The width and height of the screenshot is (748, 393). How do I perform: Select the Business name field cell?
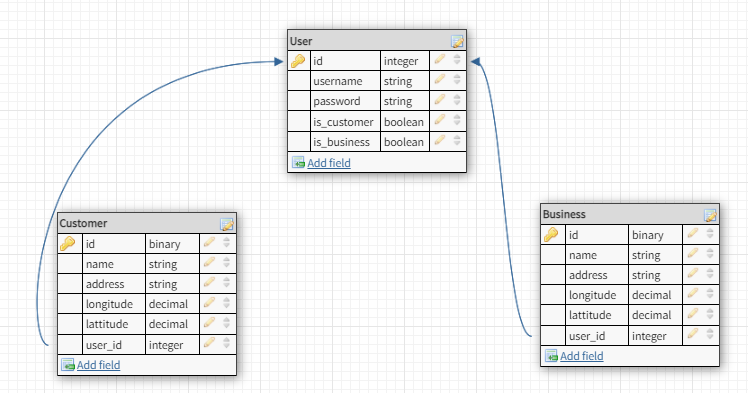pyautogui.click(x=597, y=255)
